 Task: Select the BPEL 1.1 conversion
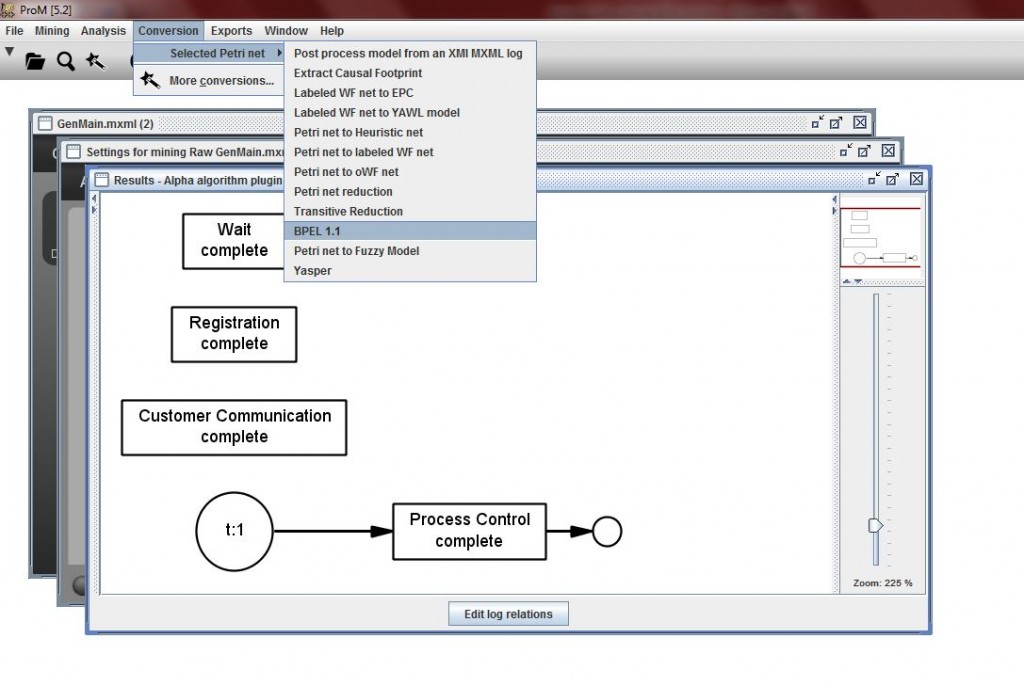410,231
